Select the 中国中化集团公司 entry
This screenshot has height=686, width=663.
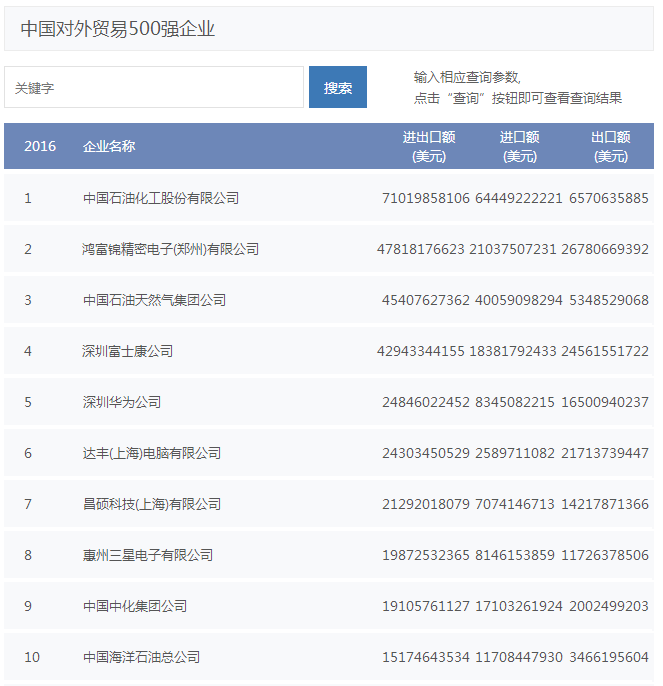[x=134, y=606]
